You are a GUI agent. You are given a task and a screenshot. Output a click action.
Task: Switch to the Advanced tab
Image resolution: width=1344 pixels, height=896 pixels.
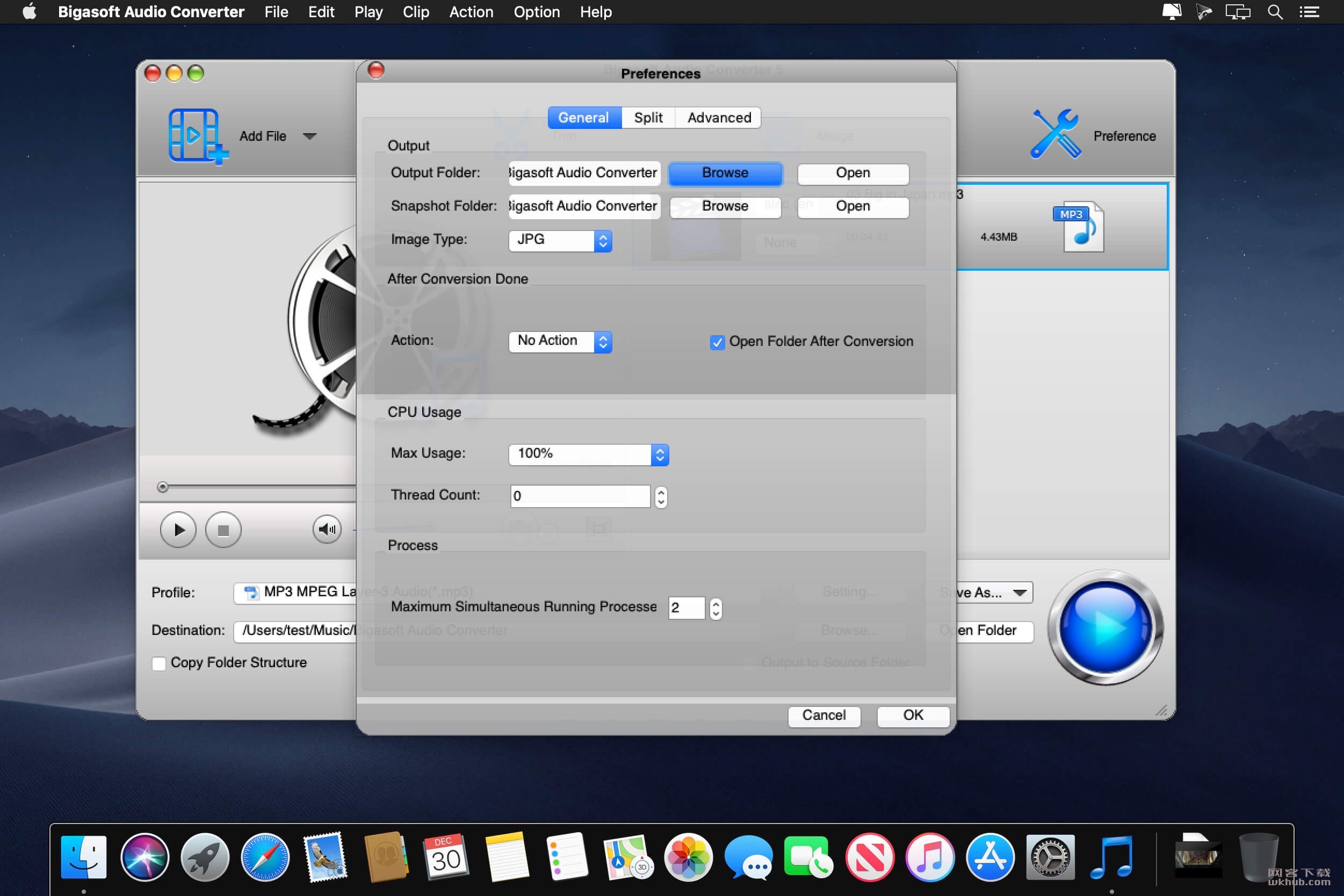tap(719, 118)
